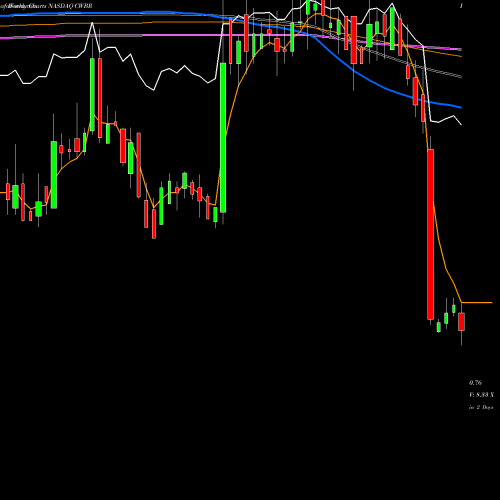Screen dimensions: 500x500
Task: Click the 'in 2 Days' label
Action: [481, 407]
